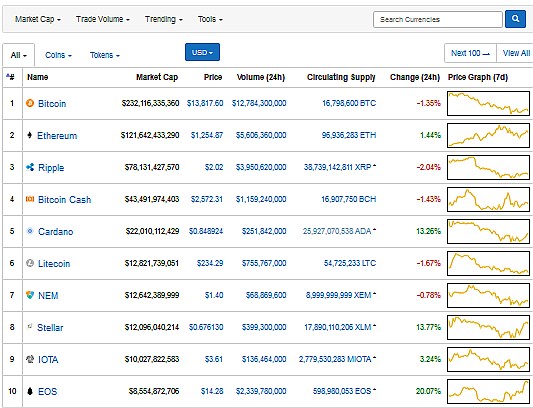Go to Next 100 currencies
533x408 pixels.
(470, 53)
